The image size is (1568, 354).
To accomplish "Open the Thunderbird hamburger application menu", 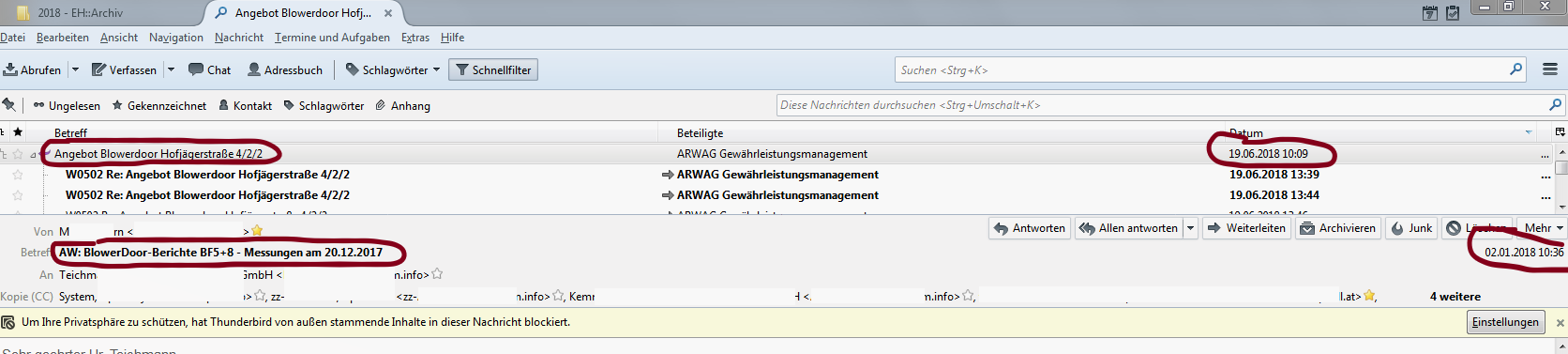I will 1550,69.
